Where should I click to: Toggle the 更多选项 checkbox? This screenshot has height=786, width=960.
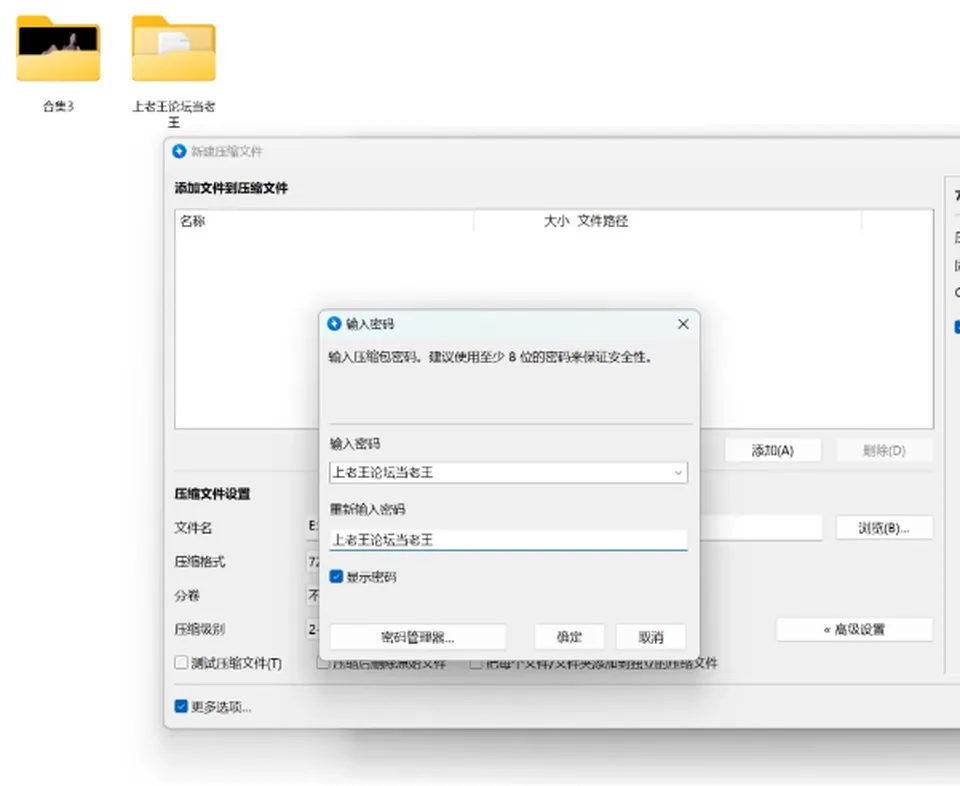point(181,706)
